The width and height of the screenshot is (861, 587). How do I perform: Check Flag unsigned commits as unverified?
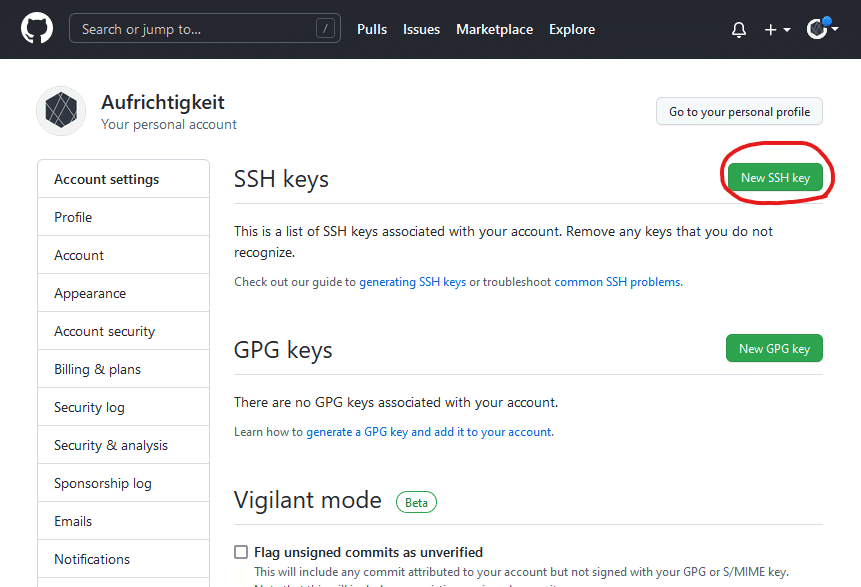click(x=241, y=552)
